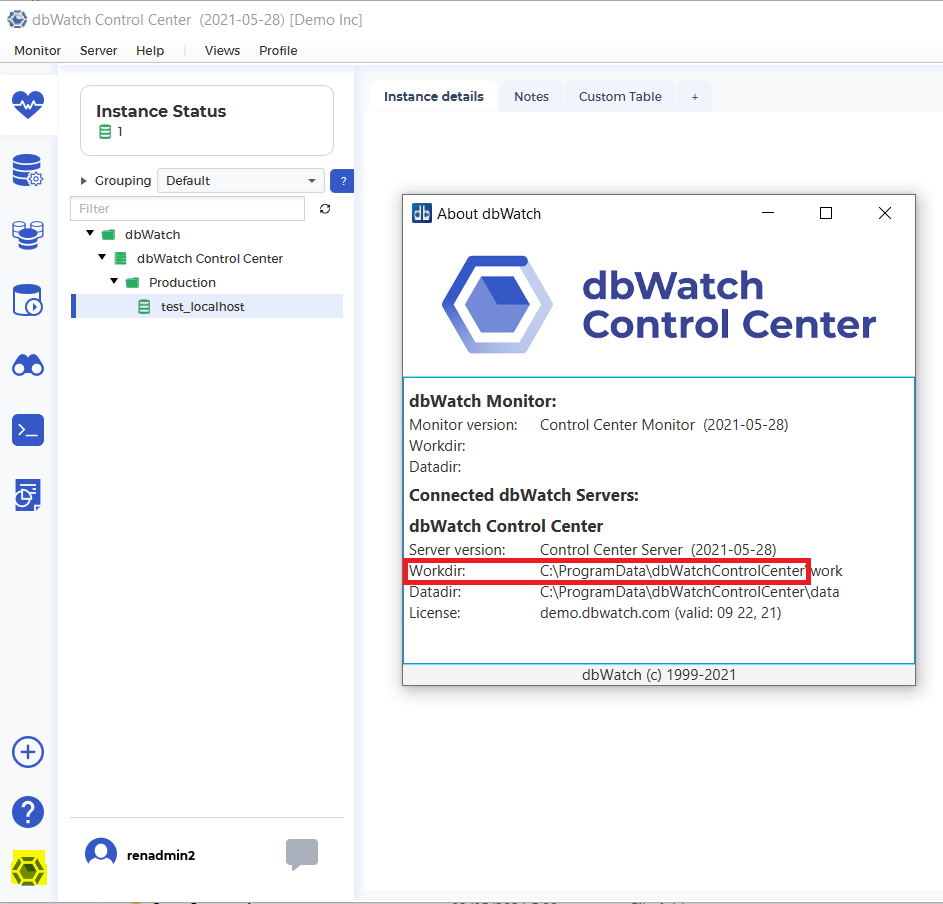Click the Server version value text
Viewport: 943px width, 904px height.
point(658,550)
